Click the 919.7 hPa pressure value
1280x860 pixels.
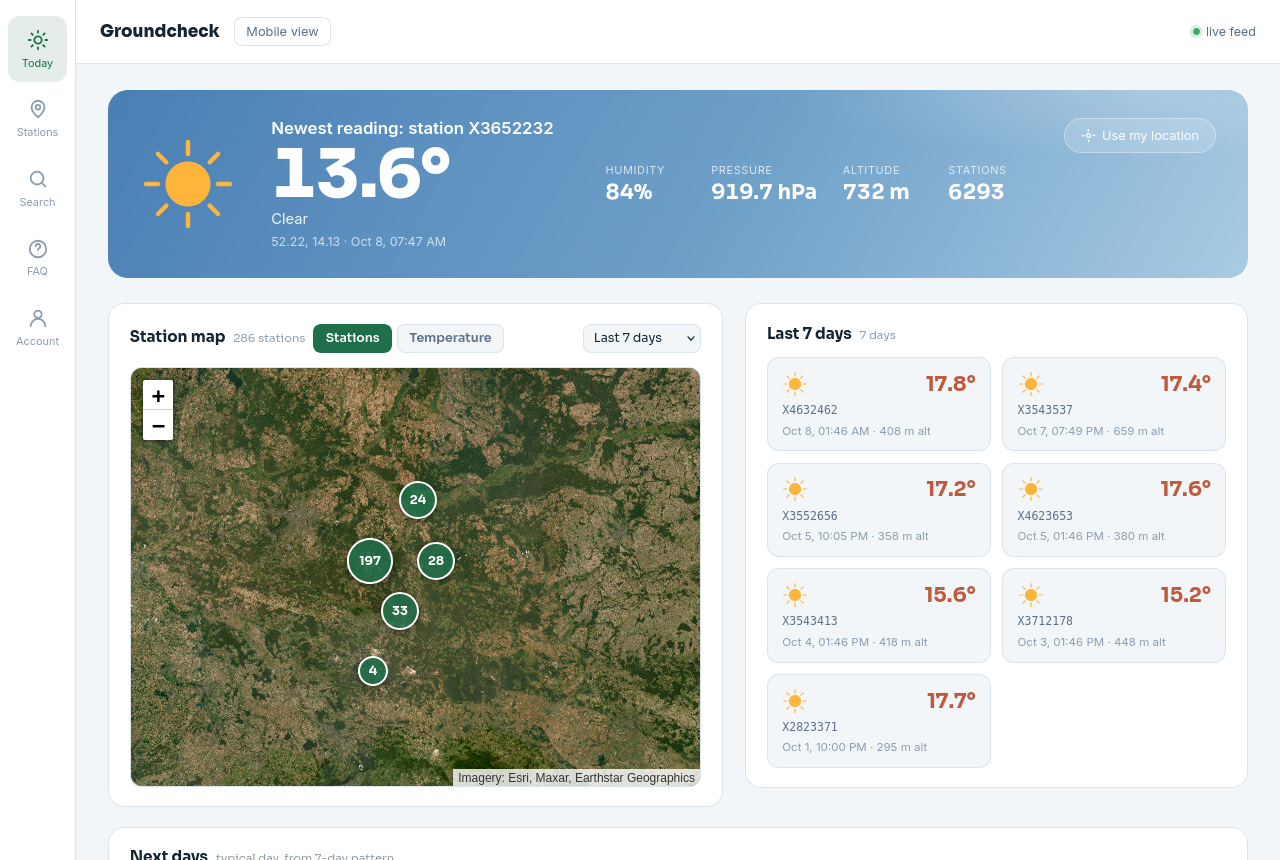point(764,192)
